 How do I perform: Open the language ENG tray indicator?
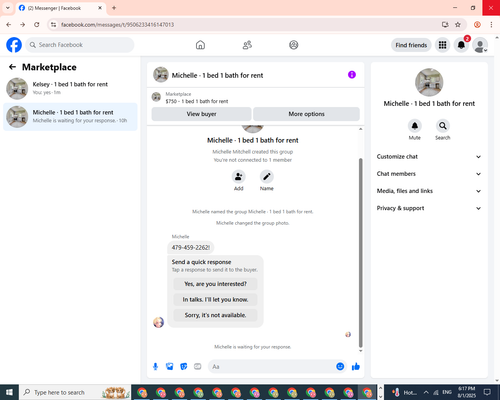tap(447, 392)
